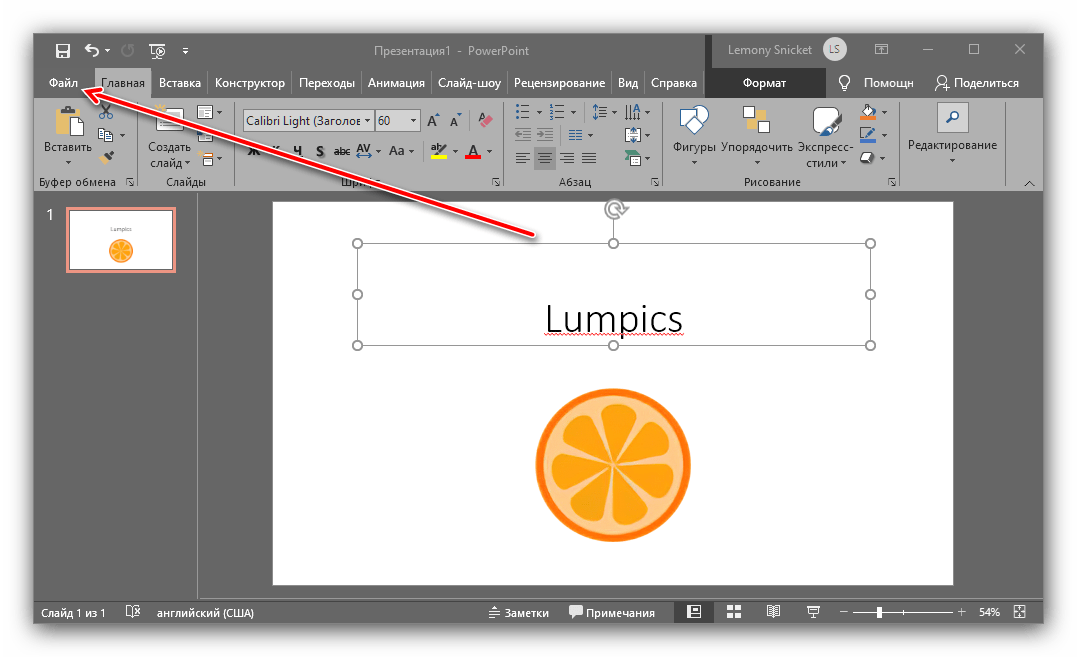Viewport: 1077px width, 657px height.
Task: Start slideshow from the status bar icon
Action: coord(813,612)
